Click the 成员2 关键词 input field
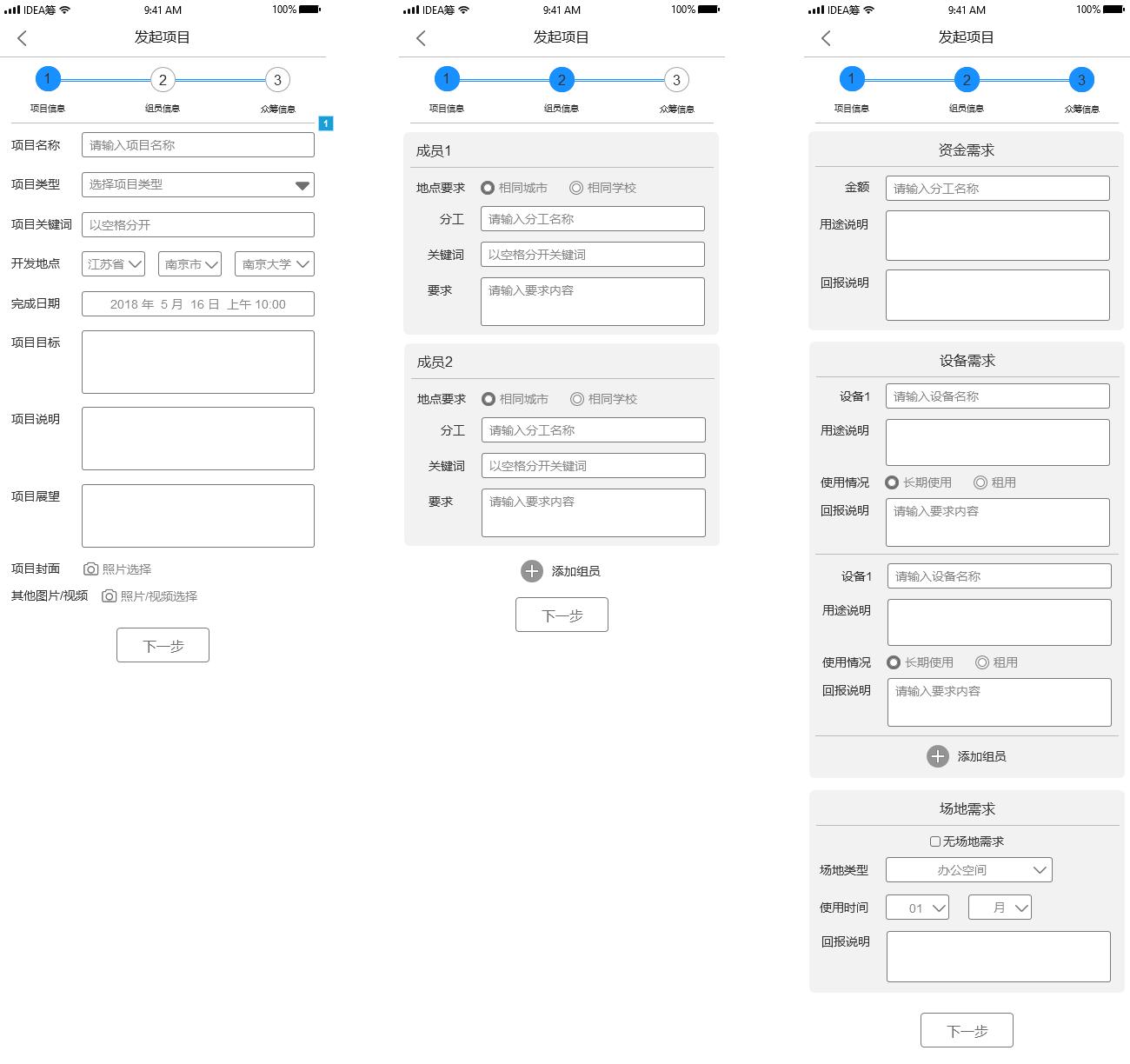 click(x=594, y=466)
